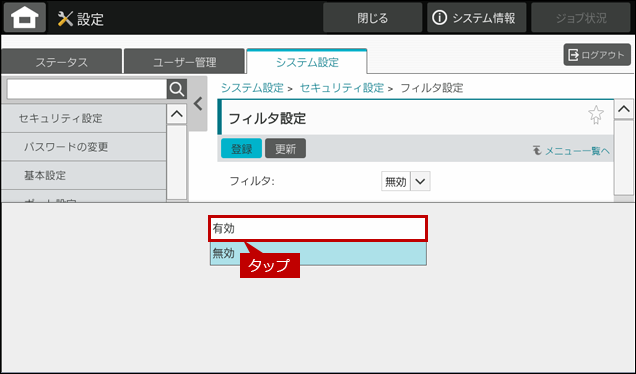Image resolution: width=636 pixels, height=374 pixels.
Task: Click the 設定 title with tools icon
Action: [81, 19]
